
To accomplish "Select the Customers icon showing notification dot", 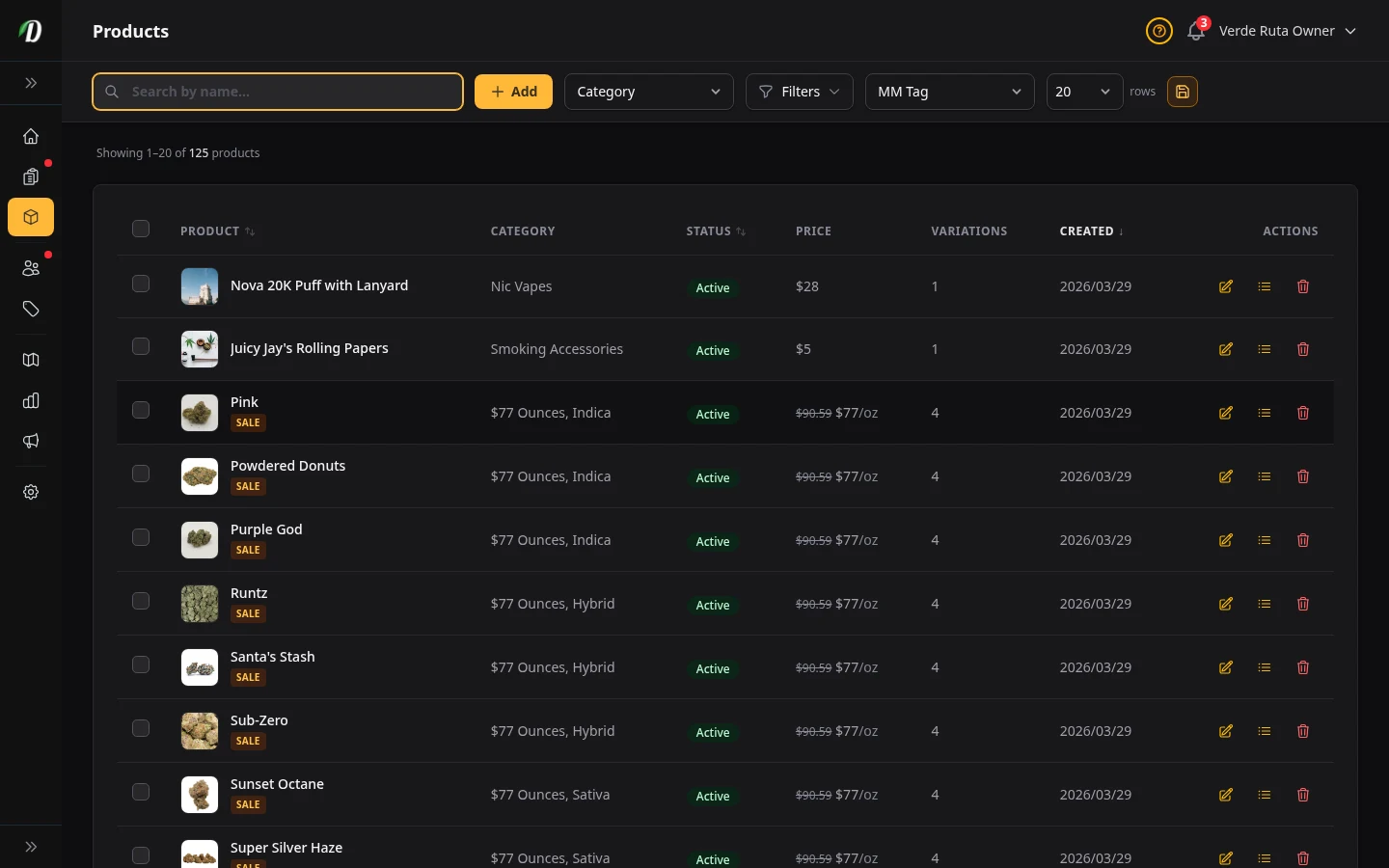I will click(x=30, y=268).
